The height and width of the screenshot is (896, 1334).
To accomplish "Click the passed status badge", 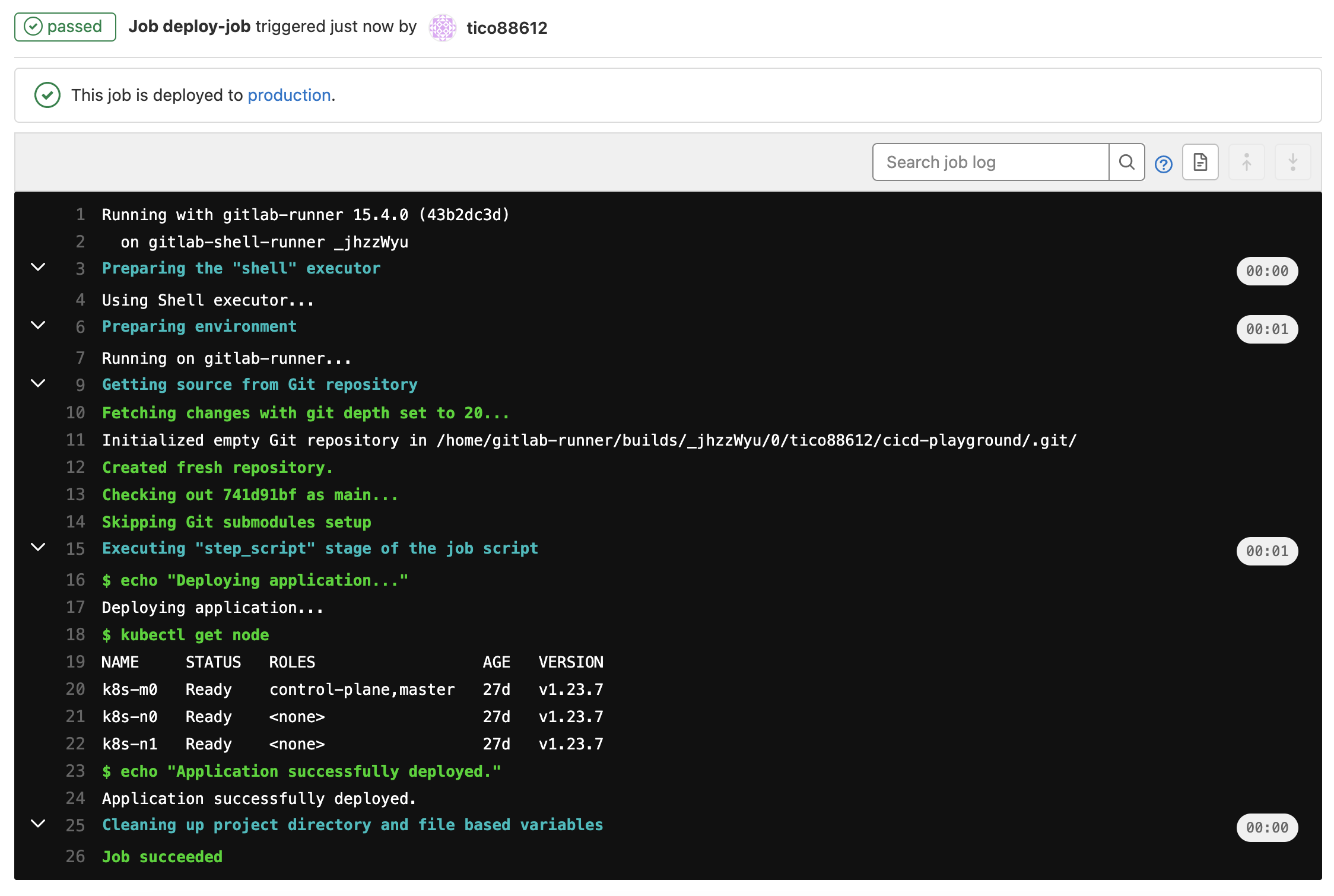I will click(65, 27).
